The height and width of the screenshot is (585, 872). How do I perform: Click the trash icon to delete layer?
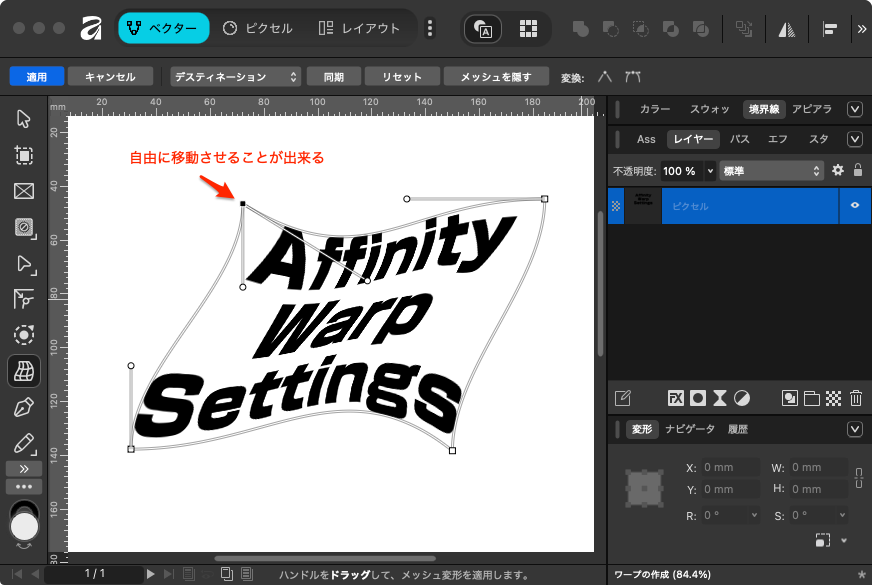(x=856, y=398)
